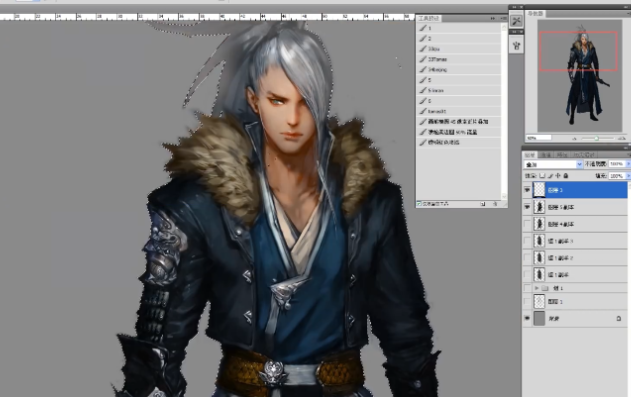The image size is (631, 397).
Task: Open the tool presets dock icon
Action: 516,21
